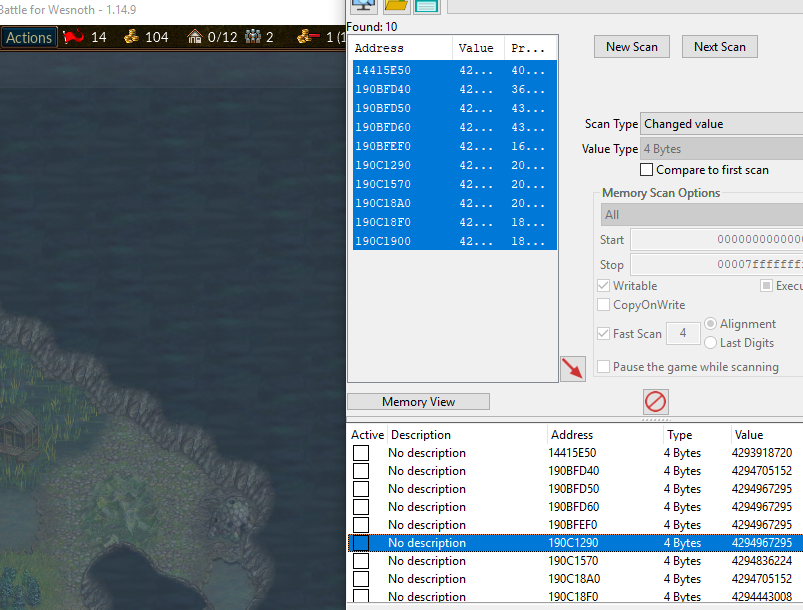Viewport: 803px width, 610px height.
Task: Click Value column header in address table
Action: tap(767, 435)
